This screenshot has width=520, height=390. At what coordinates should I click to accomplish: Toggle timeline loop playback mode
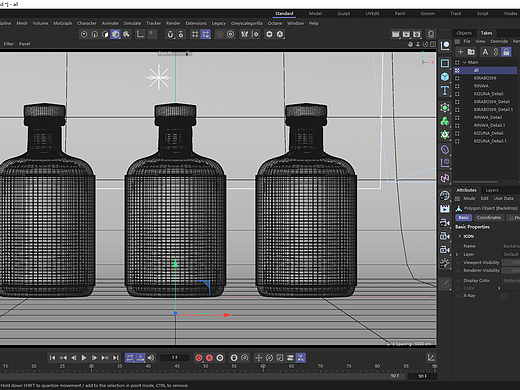tap(130, 358)
